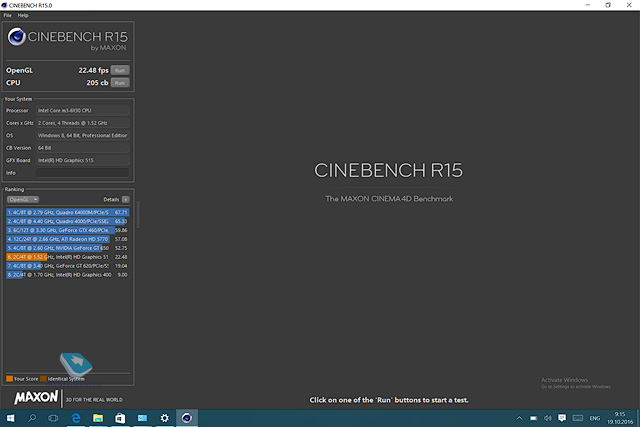Select ranking row 2 Quadro 4000
The width and height of the screenshot is (640, 427).
(x=67, y=221)
